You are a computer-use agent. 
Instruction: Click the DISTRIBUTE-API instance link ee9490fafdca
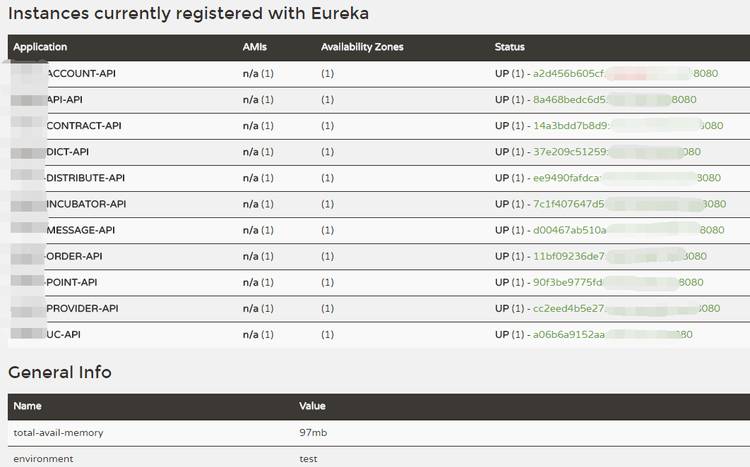627,178
